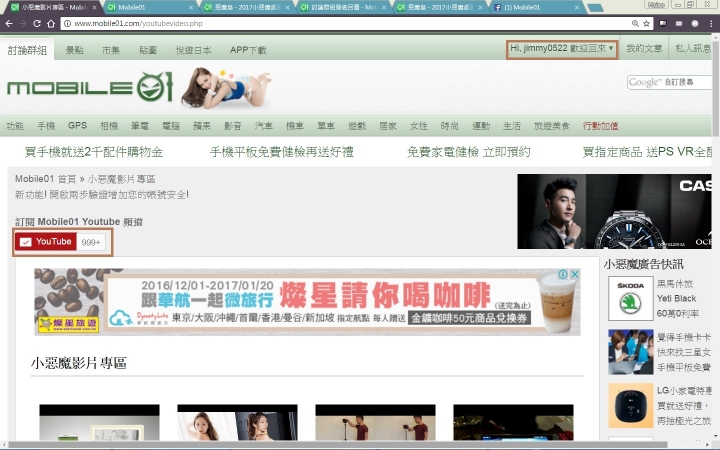Open the 討論群組 top tab
This screenshot has height=450, width=720.
coord(27,50)
